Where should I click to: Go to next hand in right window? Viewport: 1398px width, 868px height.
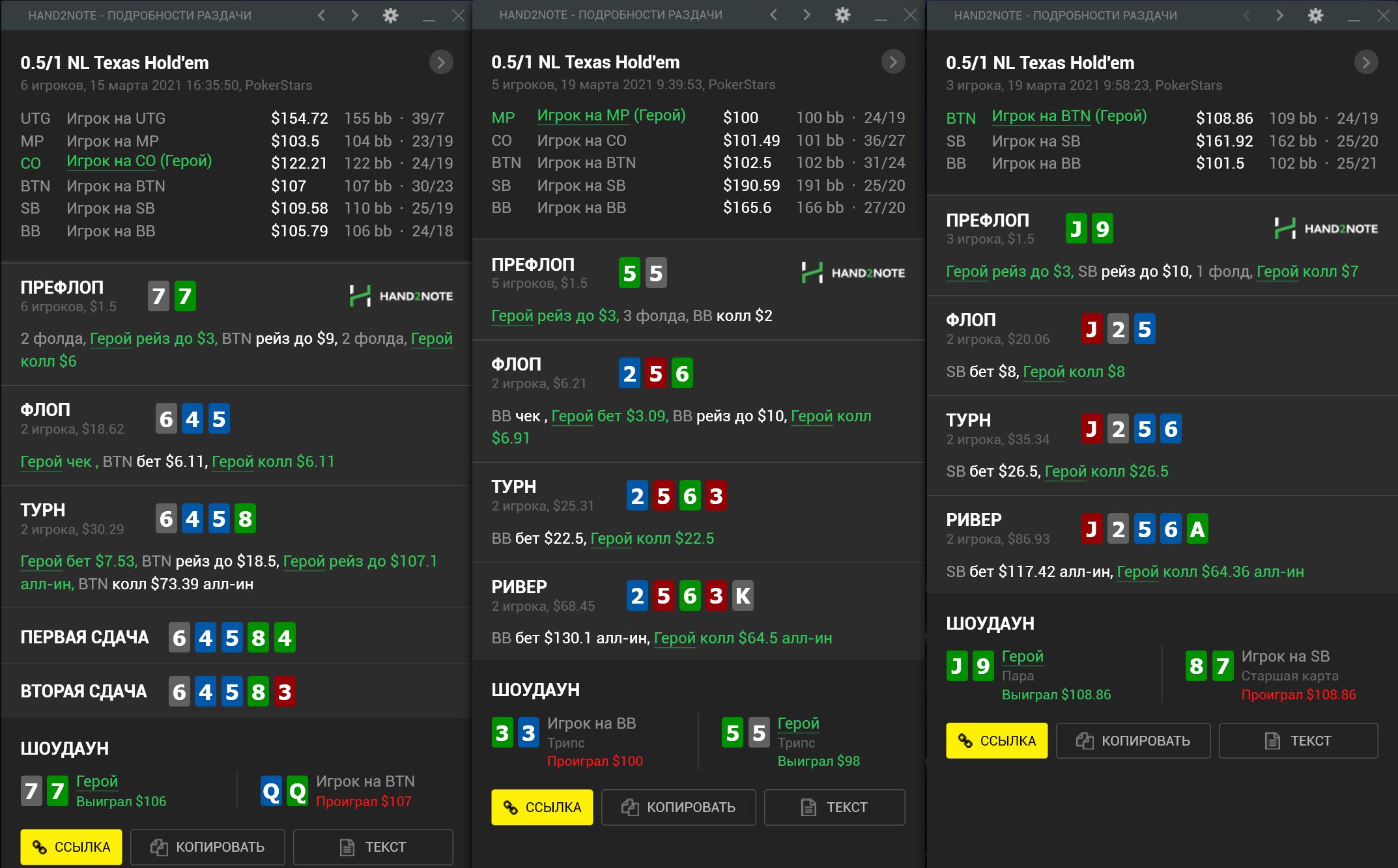(1279, 15)
